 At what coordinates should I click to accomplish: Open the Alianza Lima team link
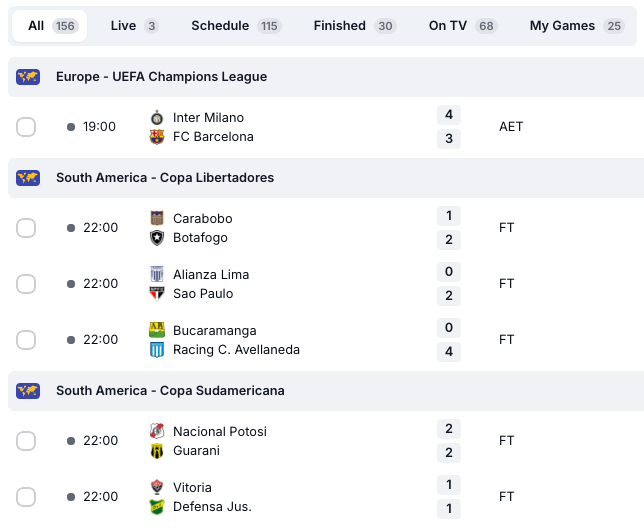pos(211,275)
